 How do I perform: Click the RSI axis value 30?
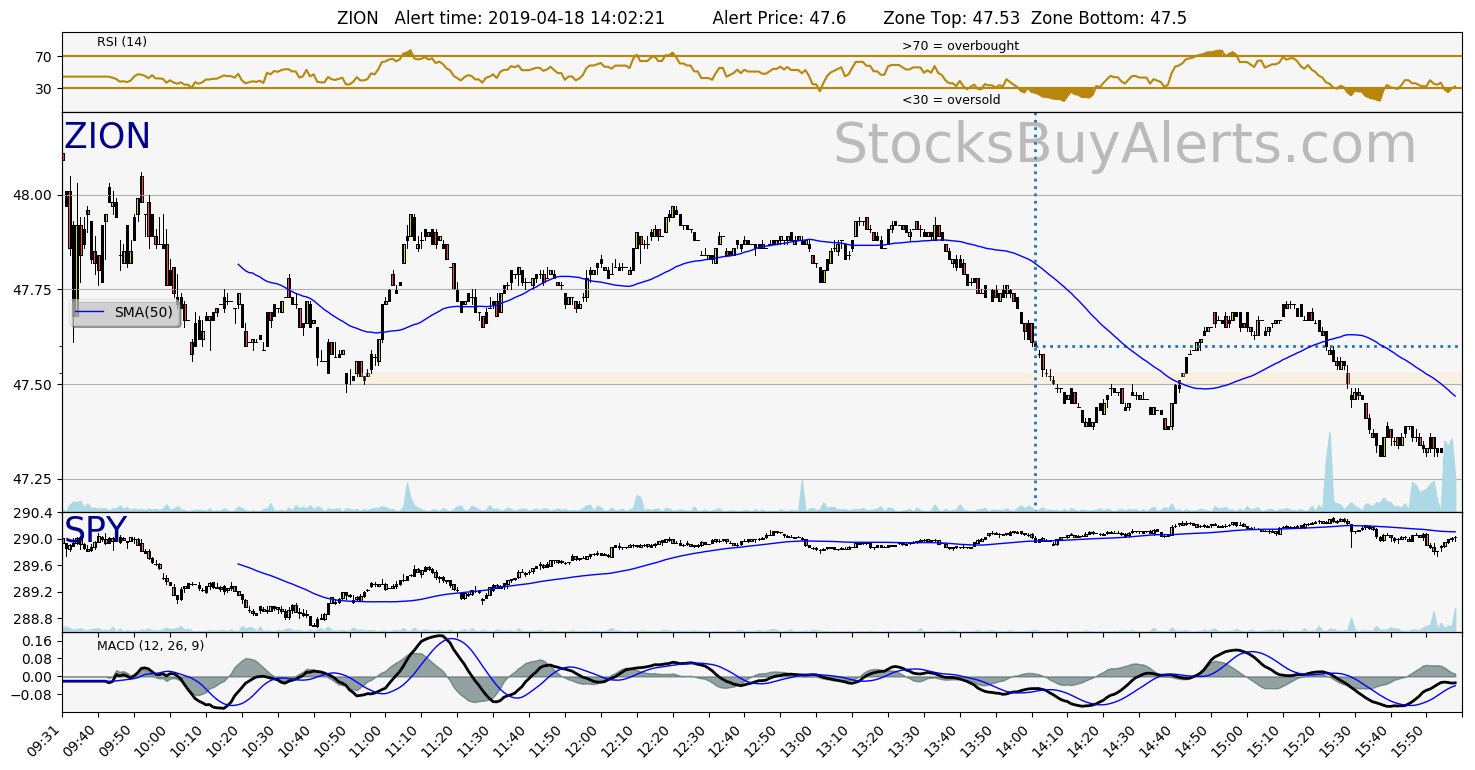[43, 89]
